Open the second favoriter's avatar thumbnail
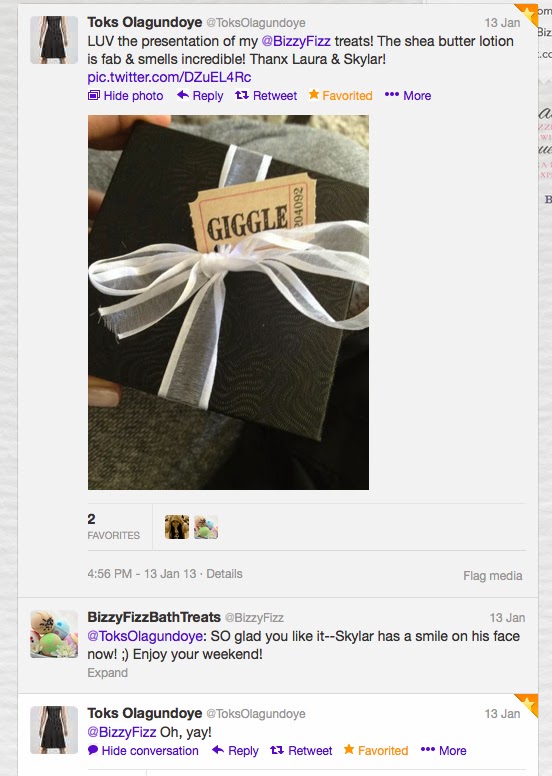 [206, 527]
